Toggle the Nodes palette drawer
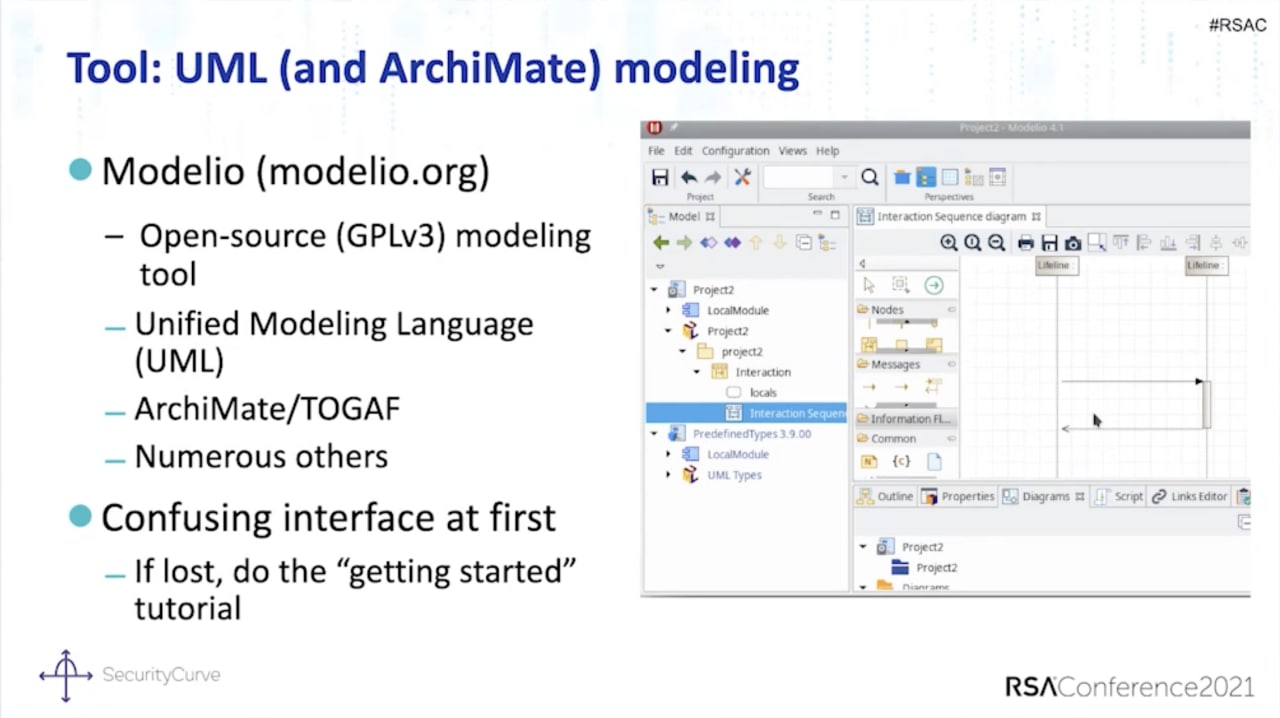This screenshot has height=718, width=1280. click(x=905, y=310)
